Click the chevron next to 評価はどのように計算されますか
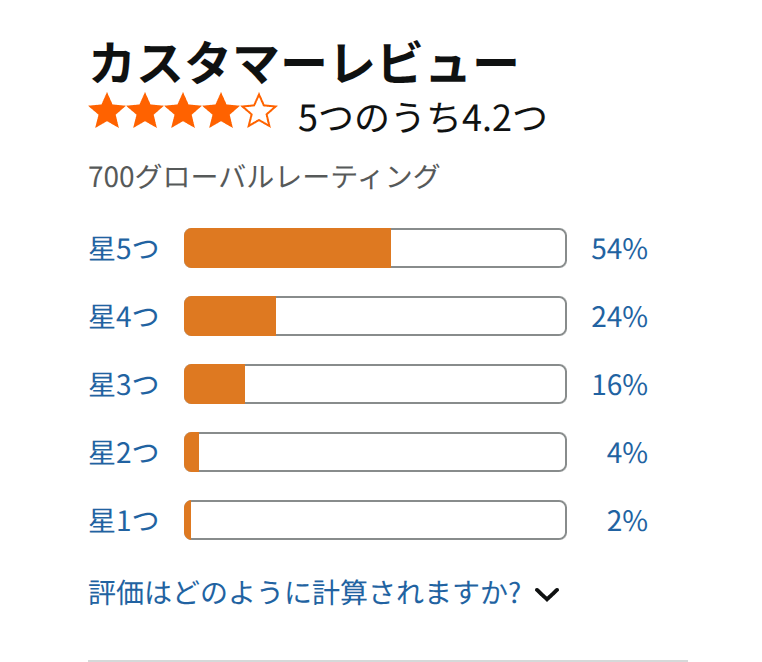Viewport: 762px width, 662px height. tap(547, 594)
